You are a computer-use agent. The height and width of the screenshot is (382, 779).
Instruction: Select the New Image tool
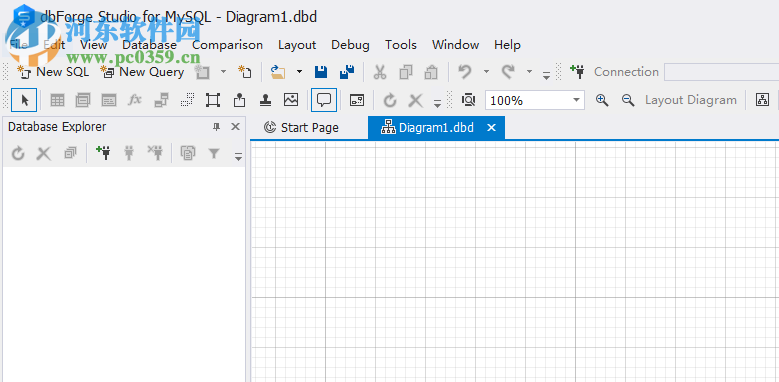pos(291,100)
